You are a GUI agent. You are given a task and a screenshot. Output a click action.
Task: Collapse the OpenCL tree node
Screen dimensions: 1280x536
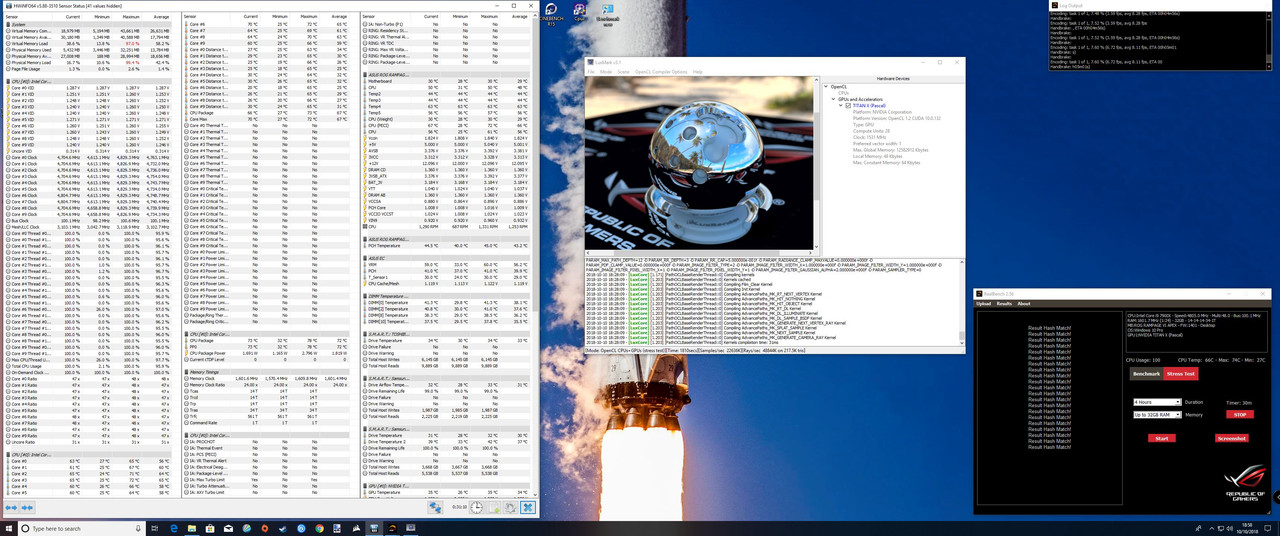[x=826, y=86]
